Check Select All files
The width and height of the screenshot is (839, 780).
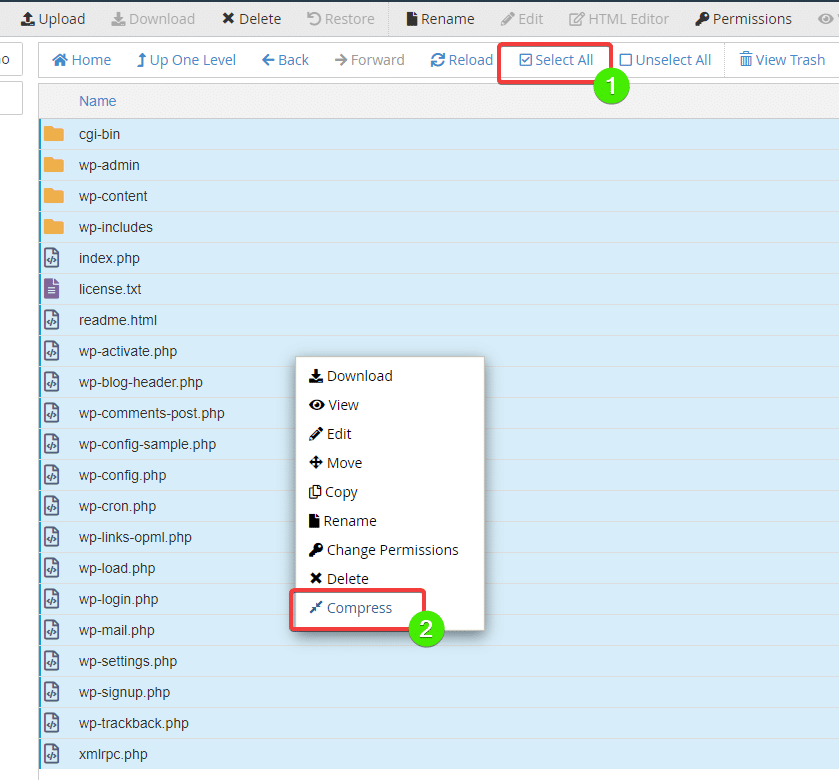point(556,60)
